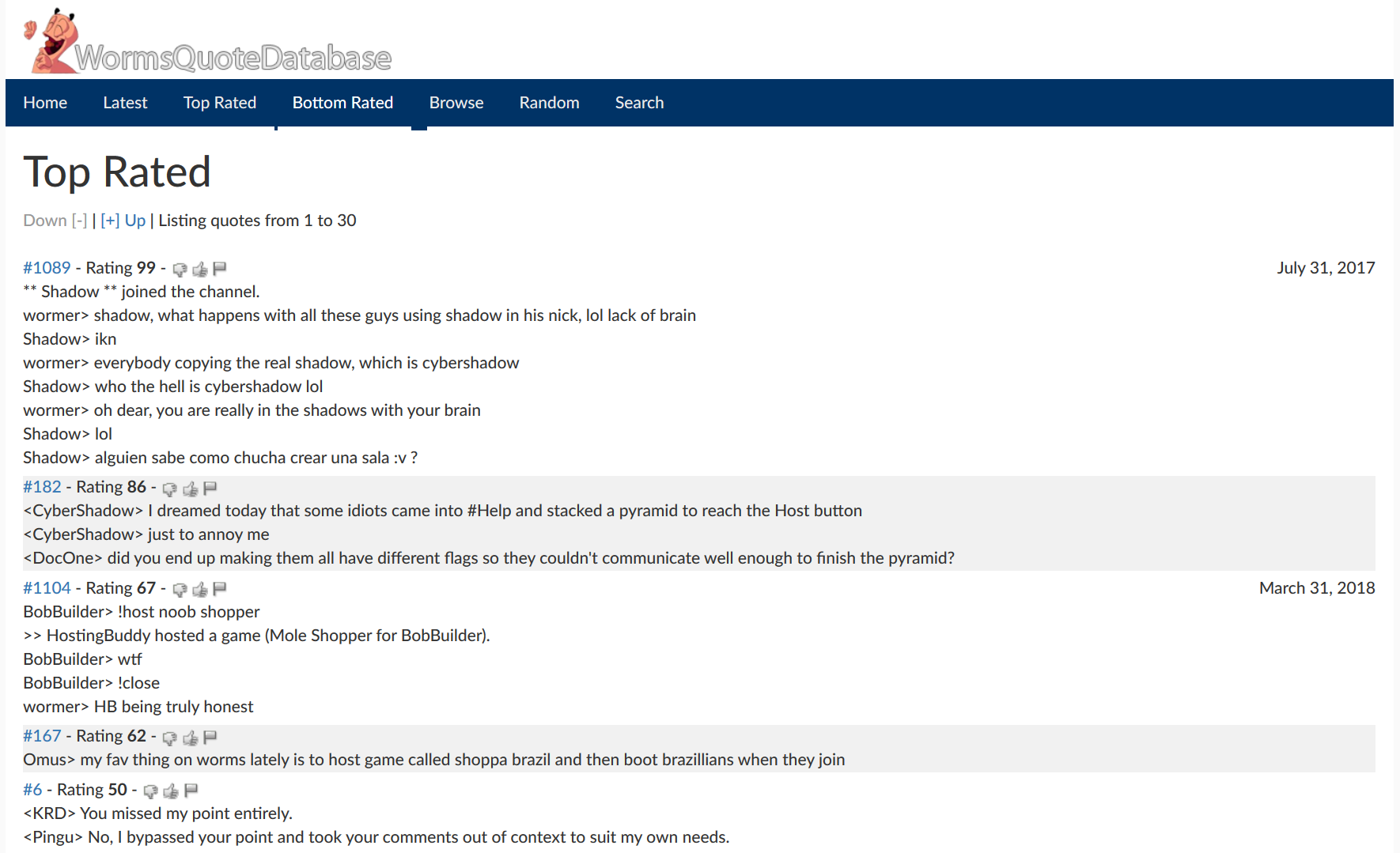1400x853 pixels.
Task: Flag quote #1089 with the flag icon
Action: coord(220,269)
